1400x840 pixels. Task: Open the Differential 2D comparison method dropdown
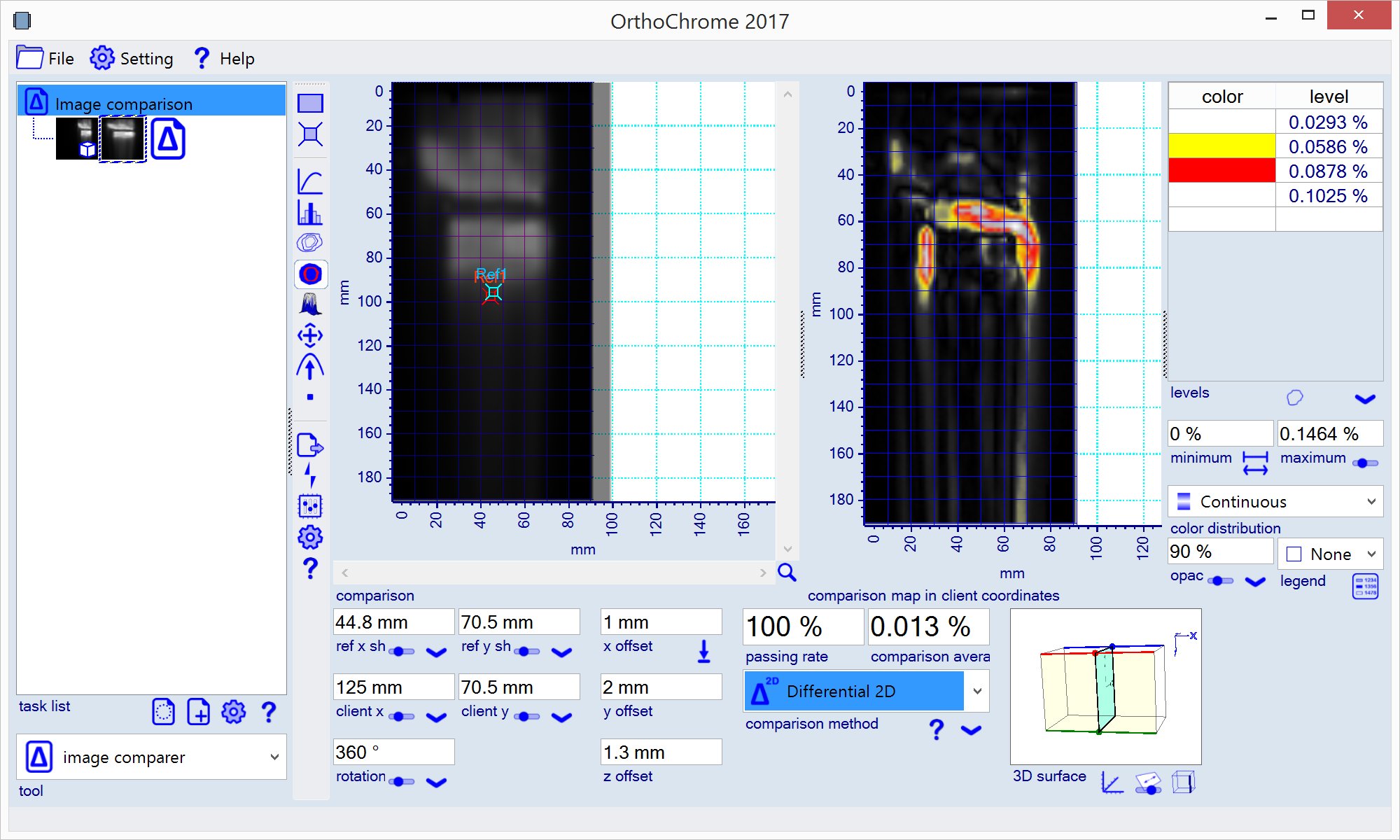(x=977, y=691)
